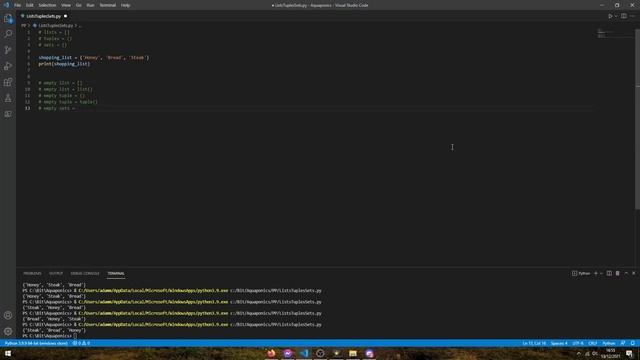This screenshot has width=640, height=360.
Task: Open the Run menu
Action: tap(90, 5)
